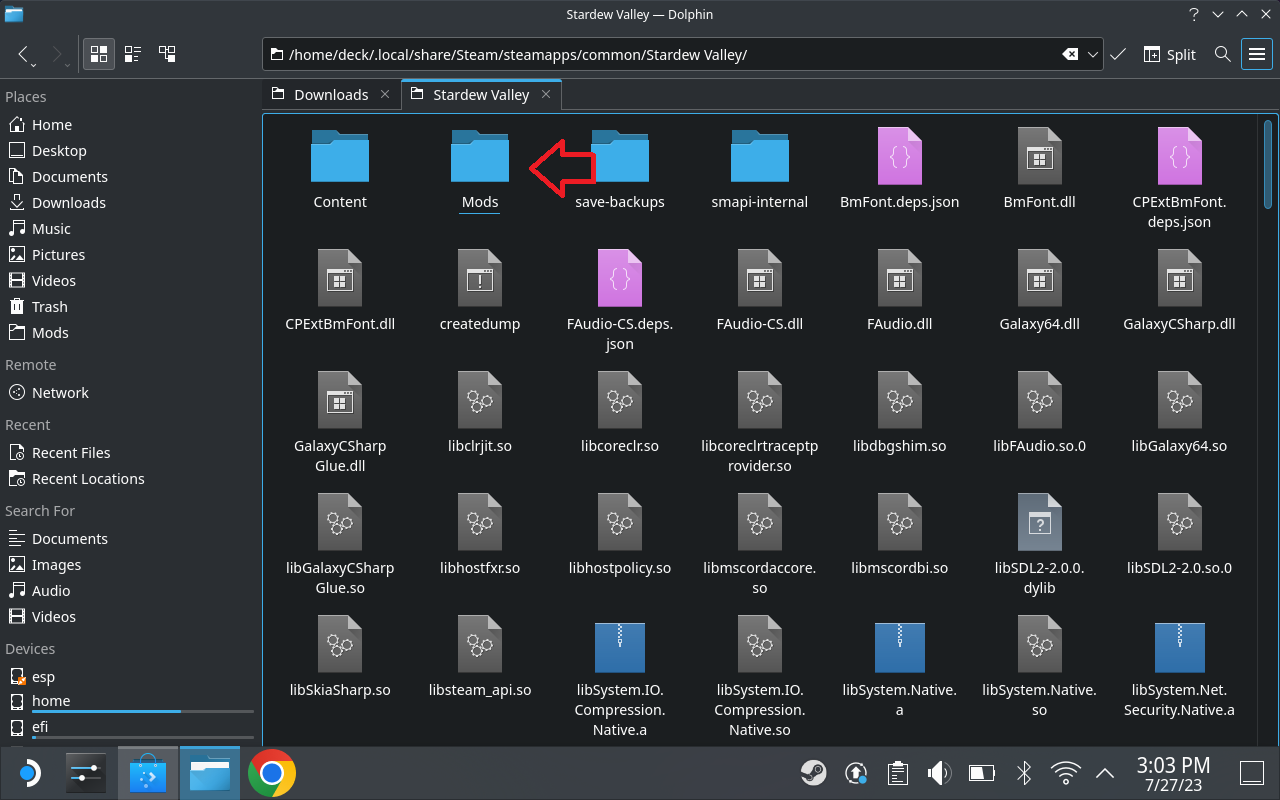
Task: Switch to Icons view mode
Action: tap(99, 54)
